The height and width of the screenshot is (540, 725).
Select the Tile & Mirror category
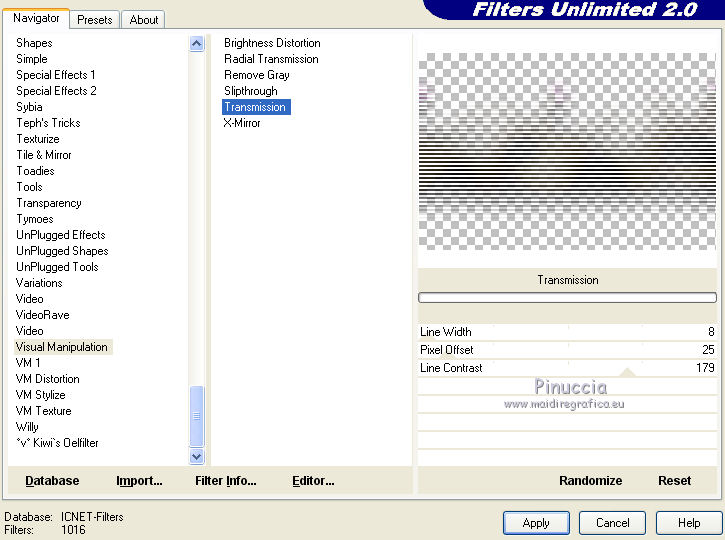(x=44, y=155)
